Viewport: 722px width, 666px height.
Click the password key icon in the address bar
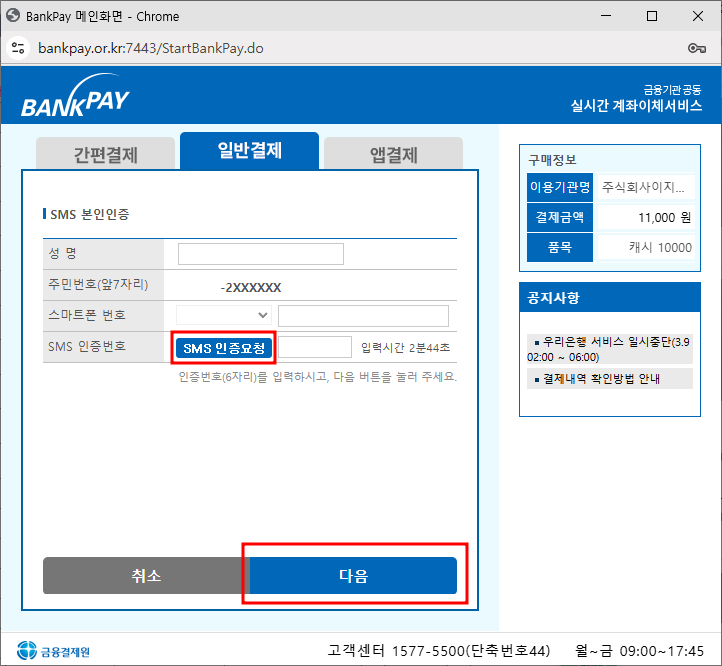(x=697, y=48)
